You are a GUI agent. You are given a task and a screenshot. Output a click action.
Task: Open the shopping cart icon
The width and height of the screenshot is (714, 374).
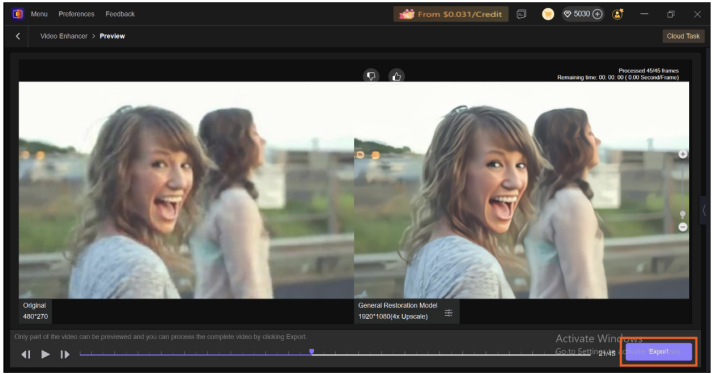[x=548, y=14]
